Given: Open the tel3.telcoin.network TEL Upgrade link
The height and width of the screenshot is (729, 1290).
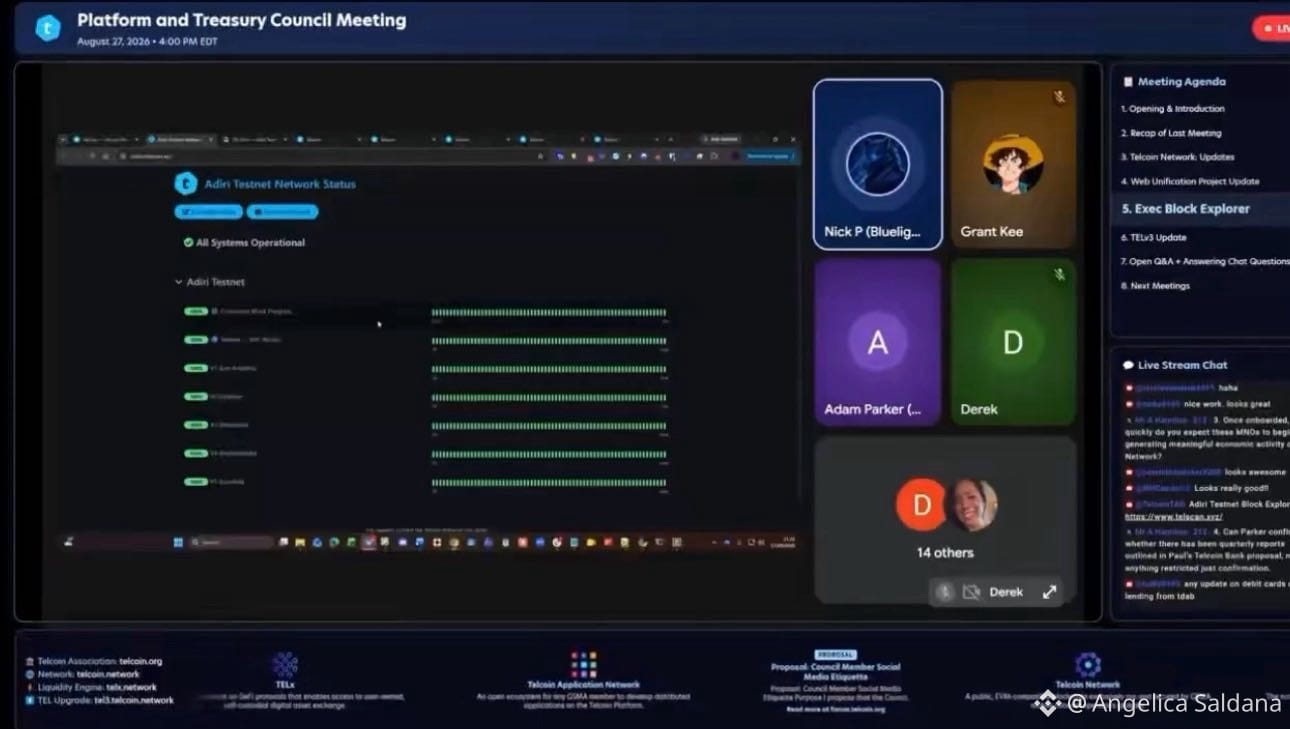Looking at the screenshot, I should [136, 701].
